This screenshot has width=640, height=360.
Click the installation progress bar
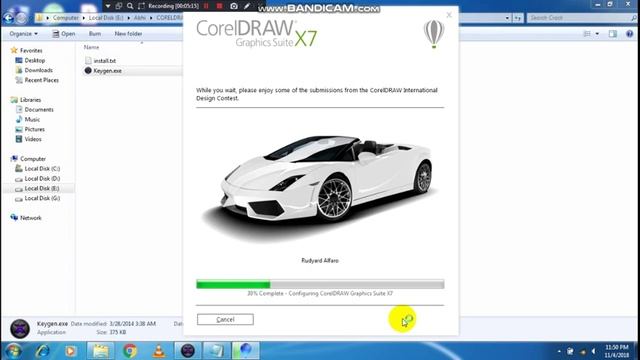pyautogui.click(x=320, y=284)
